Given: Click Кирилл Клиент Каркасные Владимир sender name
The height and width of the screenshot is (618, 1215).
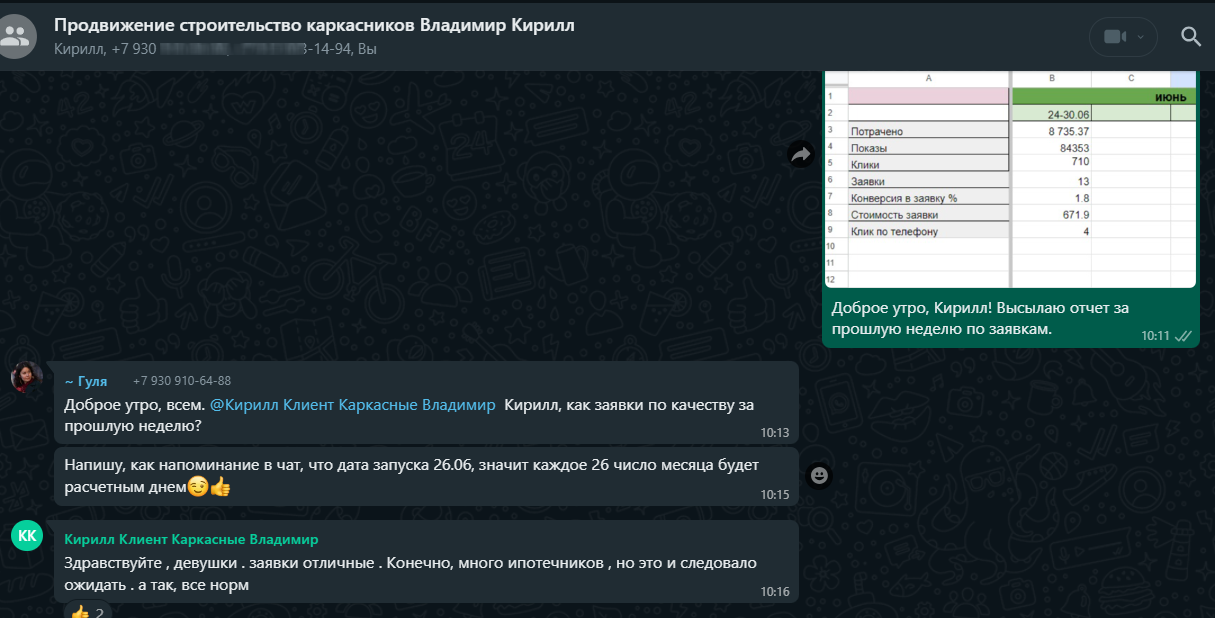Looking at the screenshot, I should click(x=191, y=540).
